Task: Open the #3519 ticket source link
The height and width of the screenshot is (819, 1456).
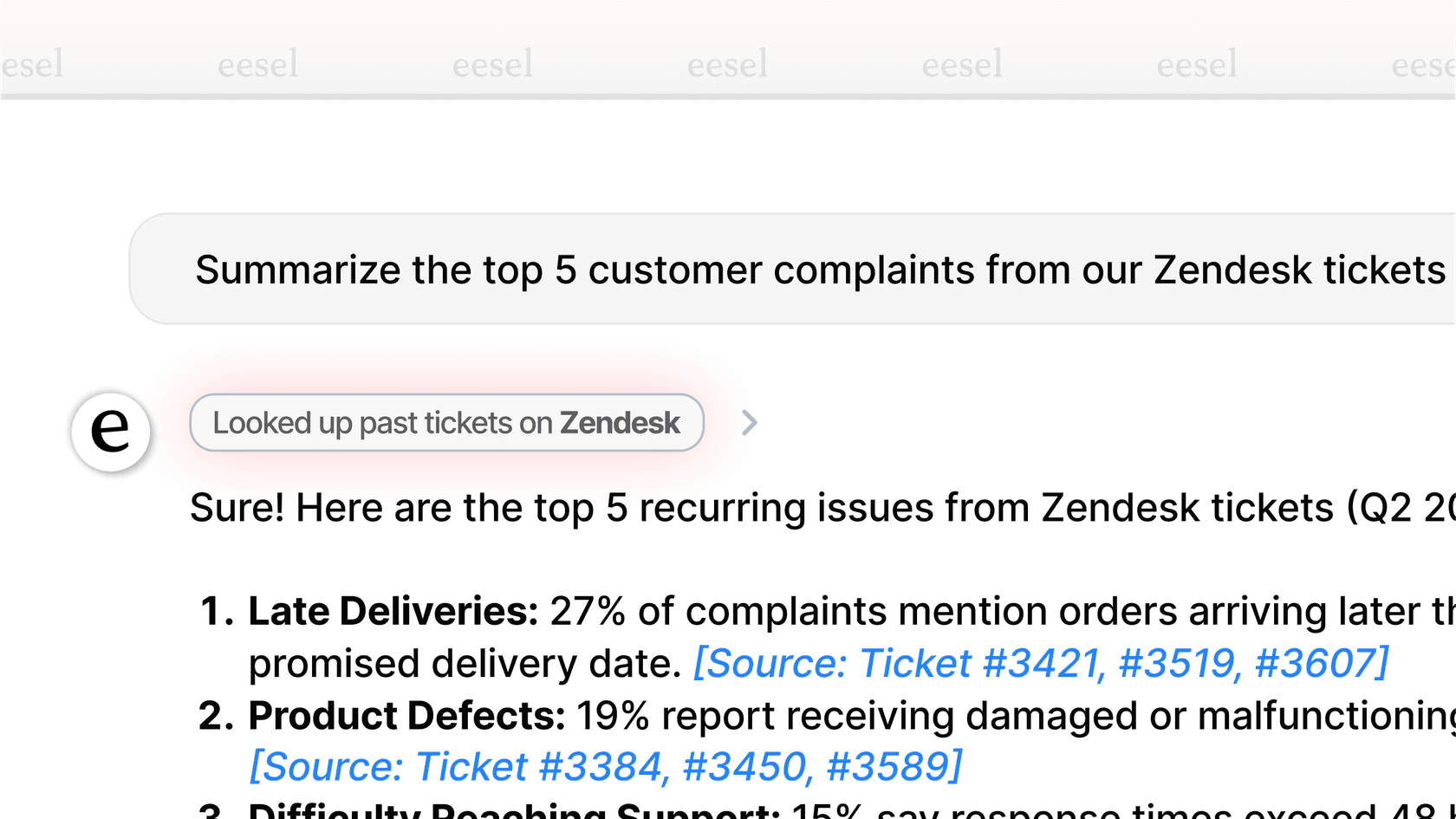Action: (x=1176, y=664)
